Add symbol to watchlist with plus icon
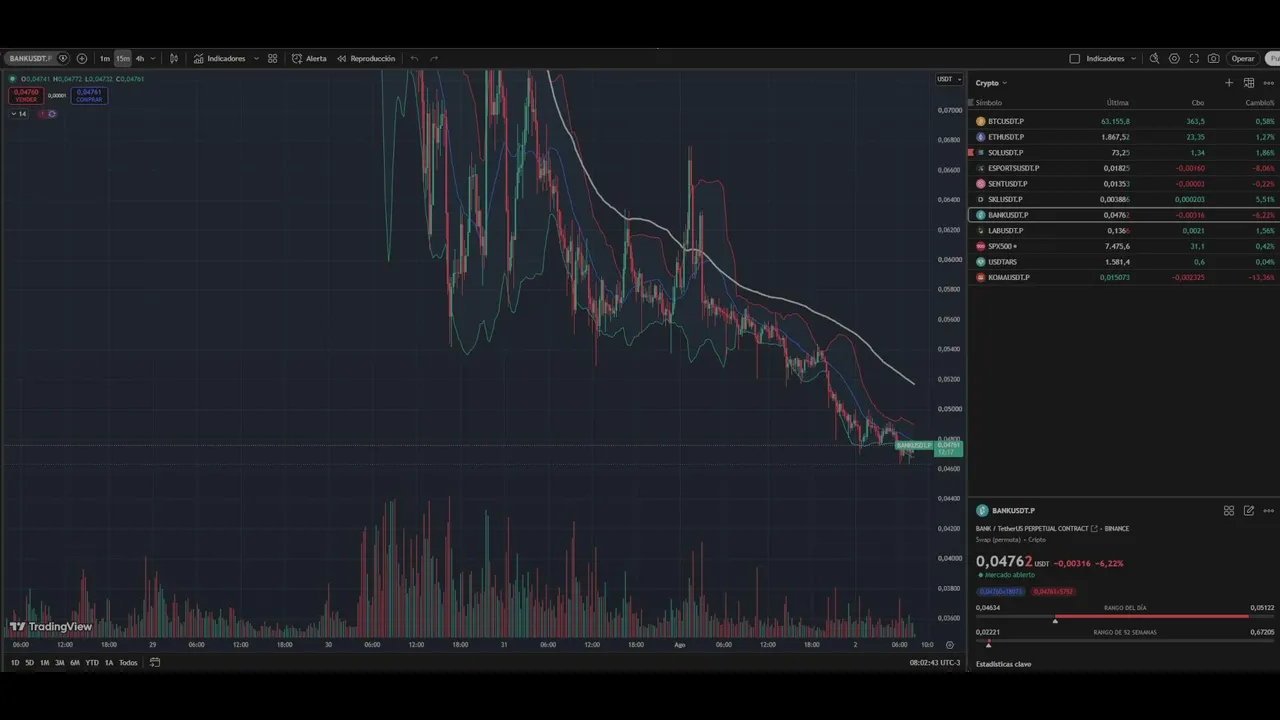This screenshot has height=720, width=1280. [x=1229, y=83]
